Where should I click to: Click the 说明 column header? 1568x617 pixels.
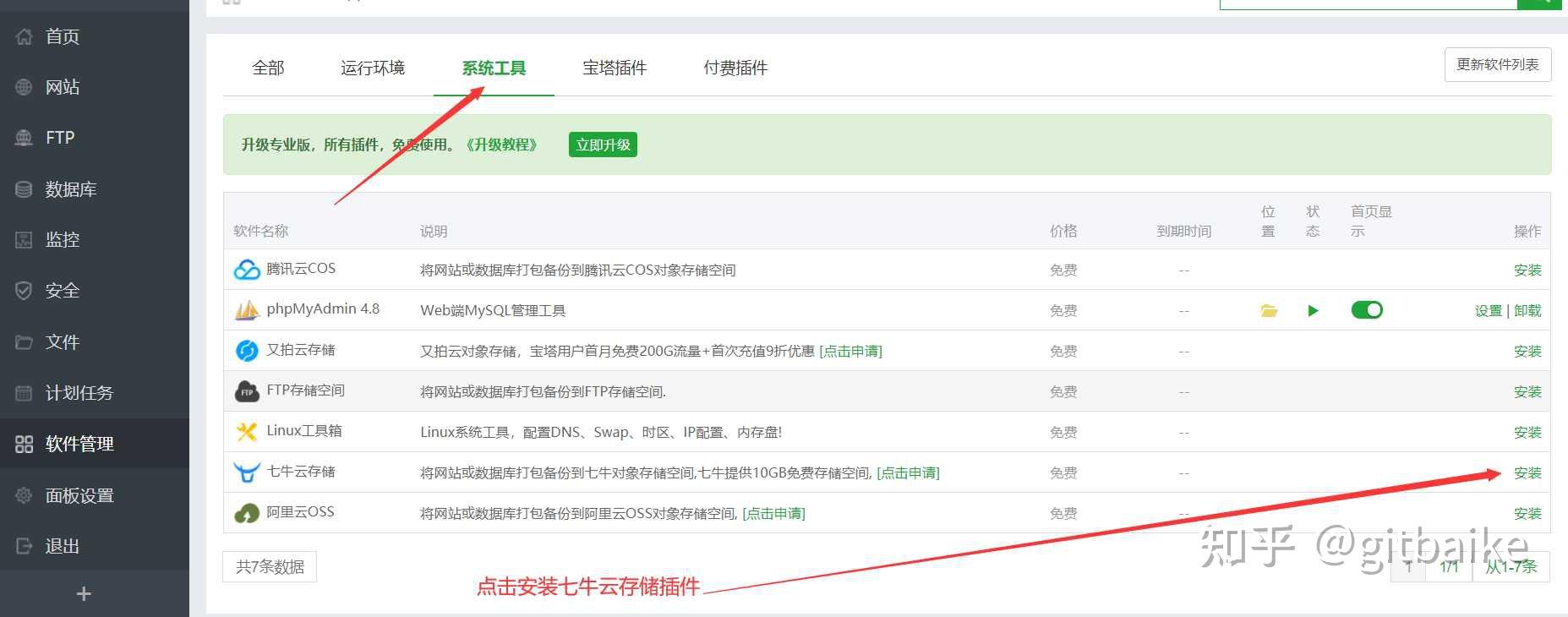pyautogui.click(x=434, y=231)
